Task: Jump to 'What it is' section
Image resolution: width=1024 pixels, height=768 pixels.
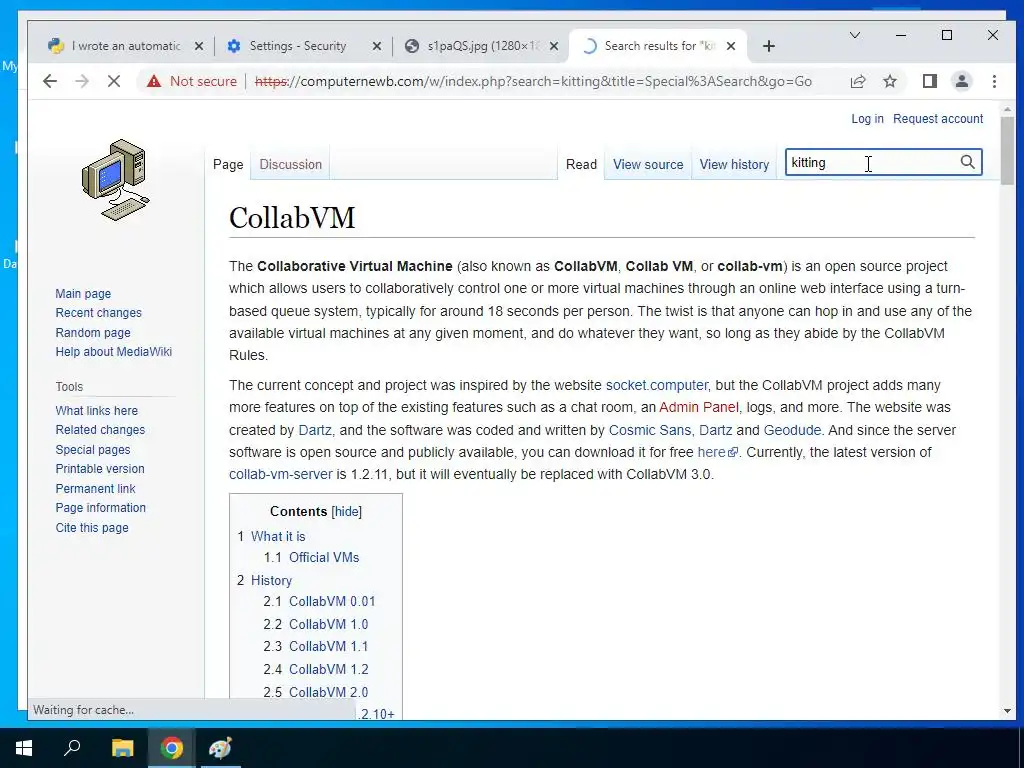Action: point(278,537)
